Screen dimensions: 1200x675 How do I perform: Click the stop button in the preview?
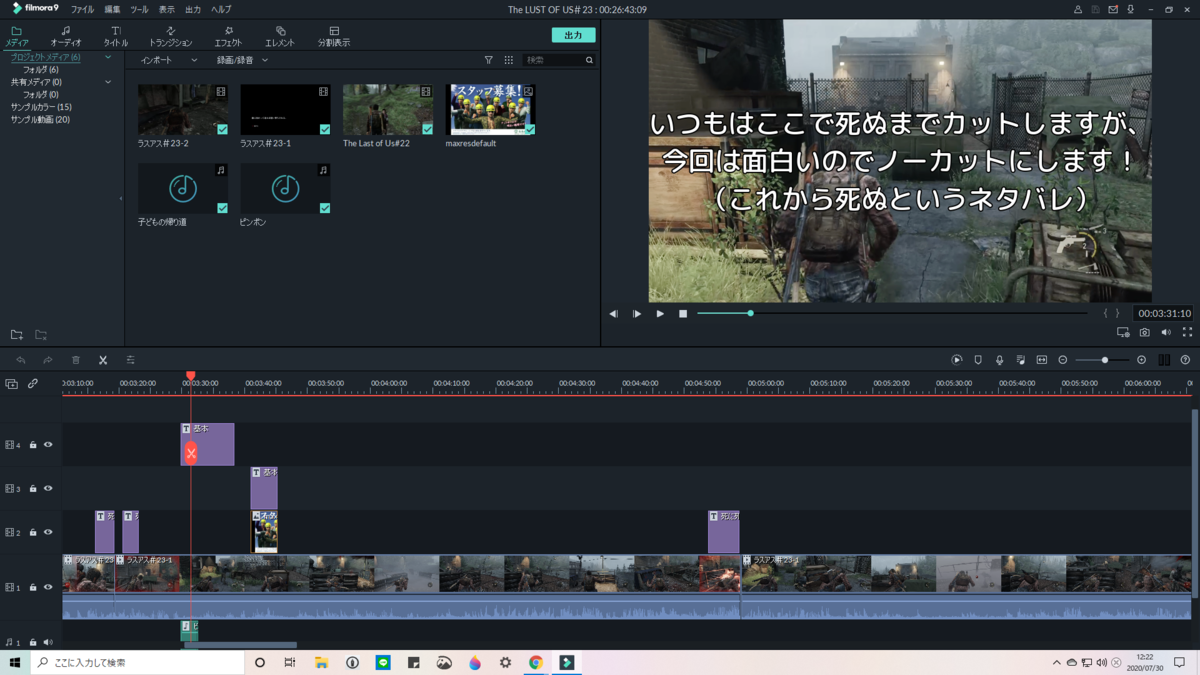tap(683, 314)
